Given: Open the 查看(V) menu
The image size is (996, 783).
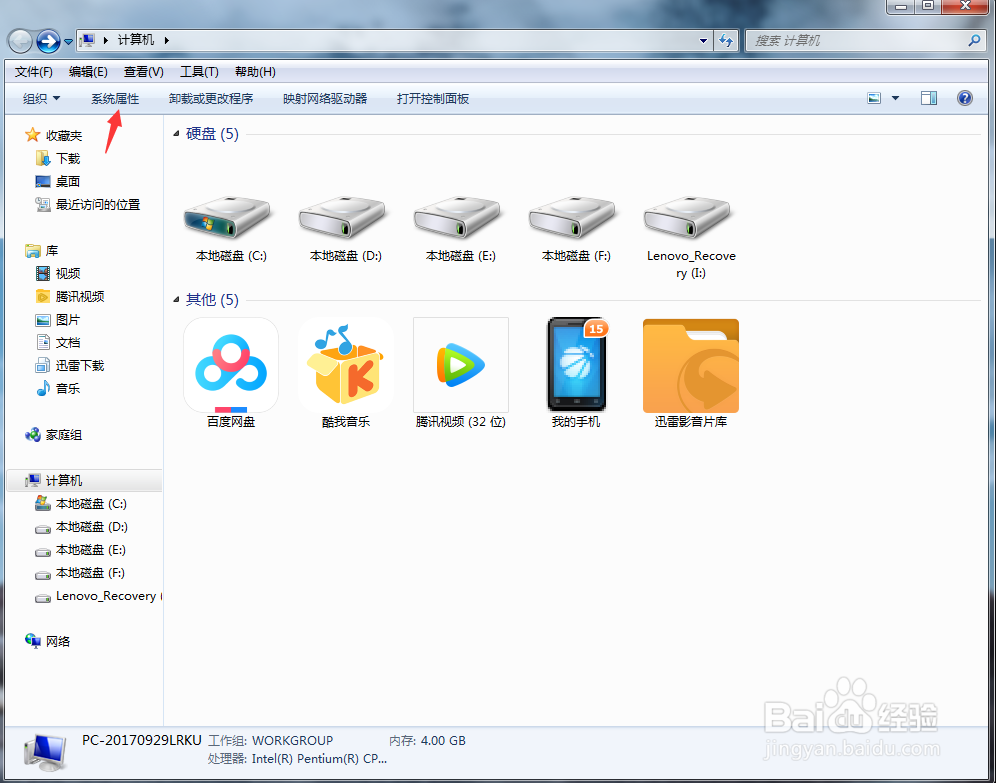Looking at the screenshot, I should (144, 72).
